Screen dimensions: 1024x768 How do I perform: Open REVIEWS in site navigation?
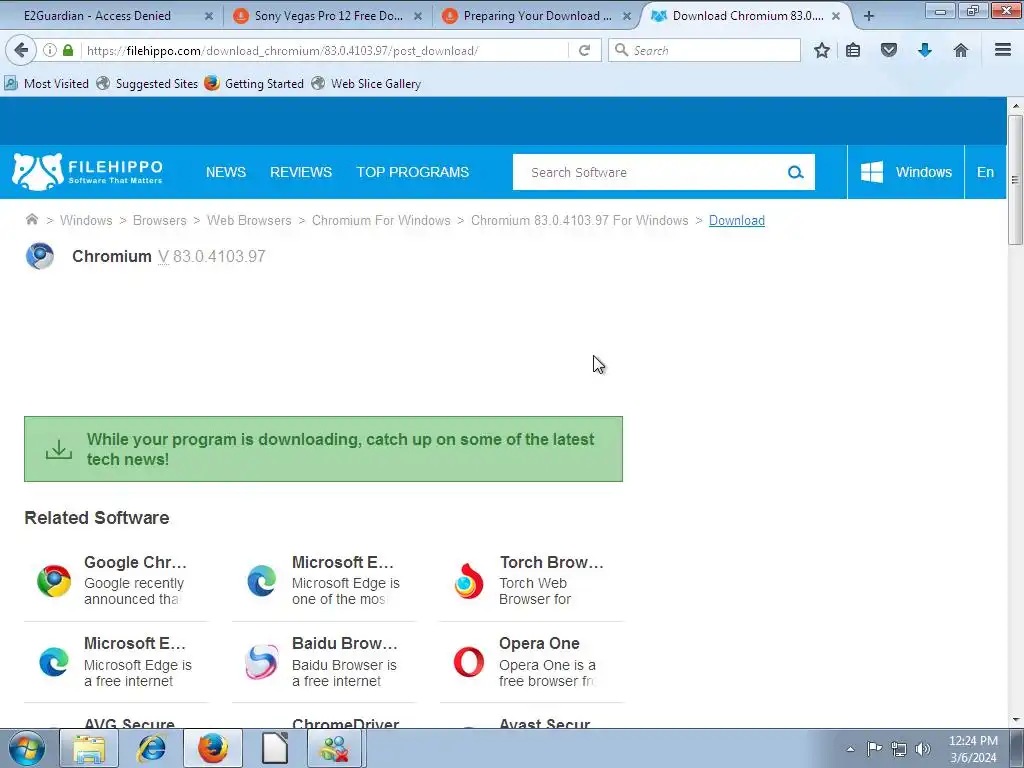[x=301, y=172]
